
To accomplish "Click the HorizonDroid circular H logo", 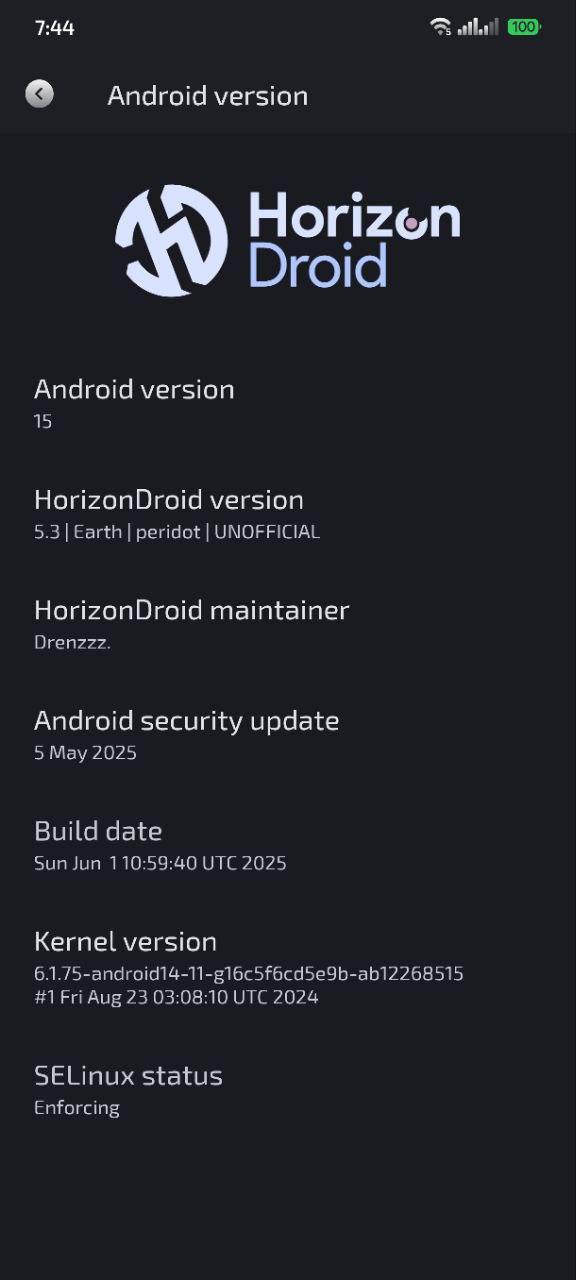I will (171, 240).
